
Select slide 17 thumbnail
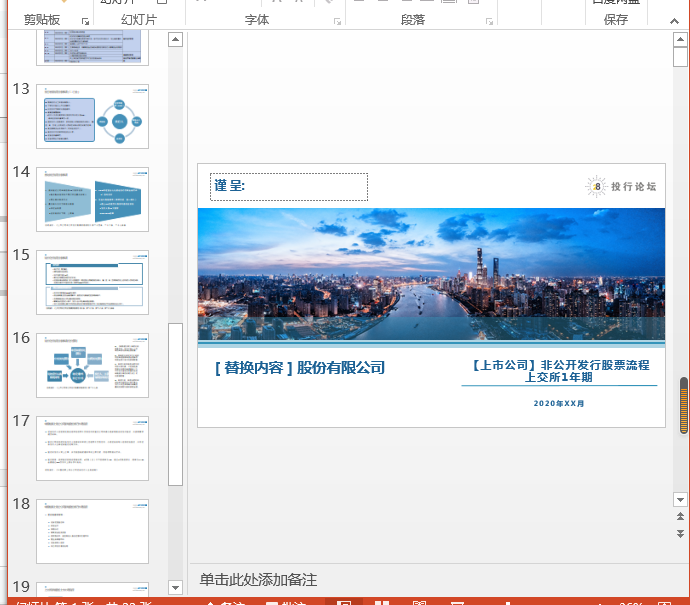coord(92,448)
